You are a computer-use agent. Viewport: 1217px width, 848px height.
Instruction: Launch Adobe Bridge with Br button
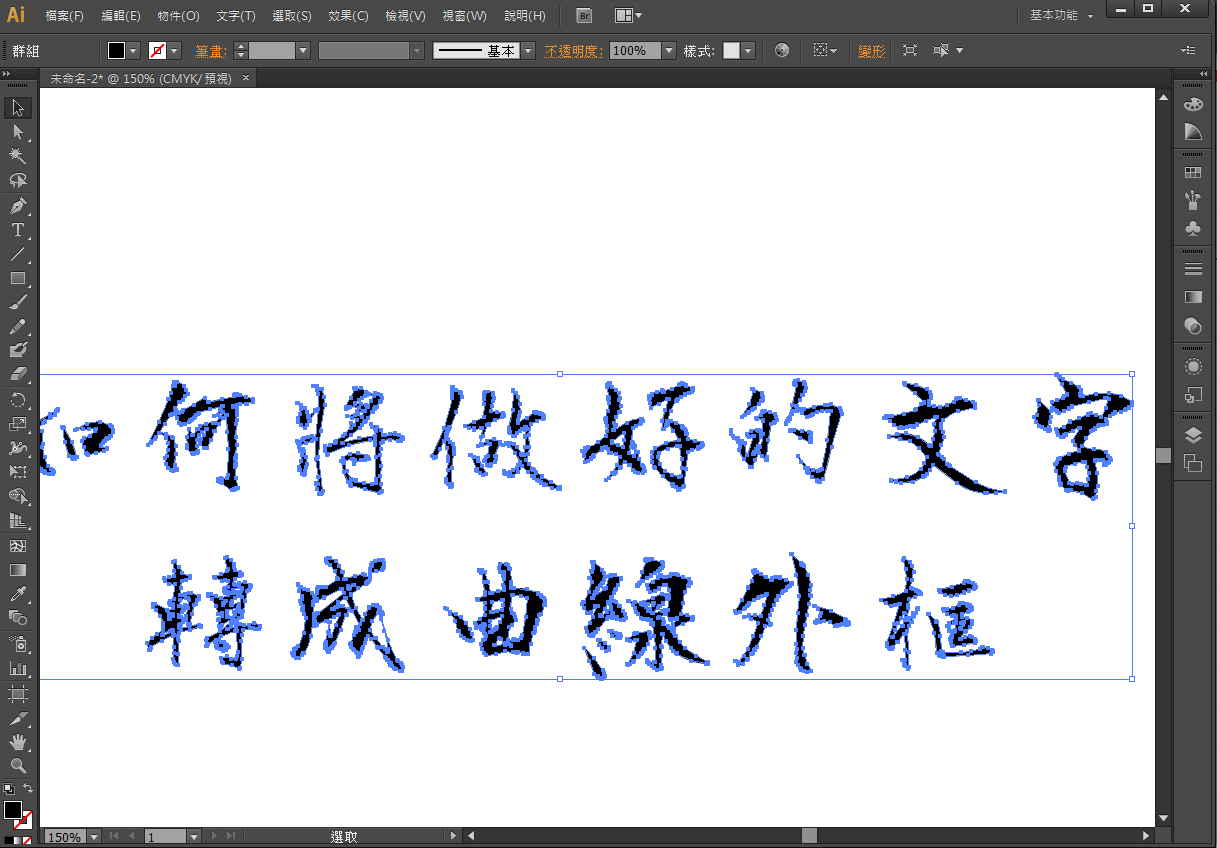point(585,16)
